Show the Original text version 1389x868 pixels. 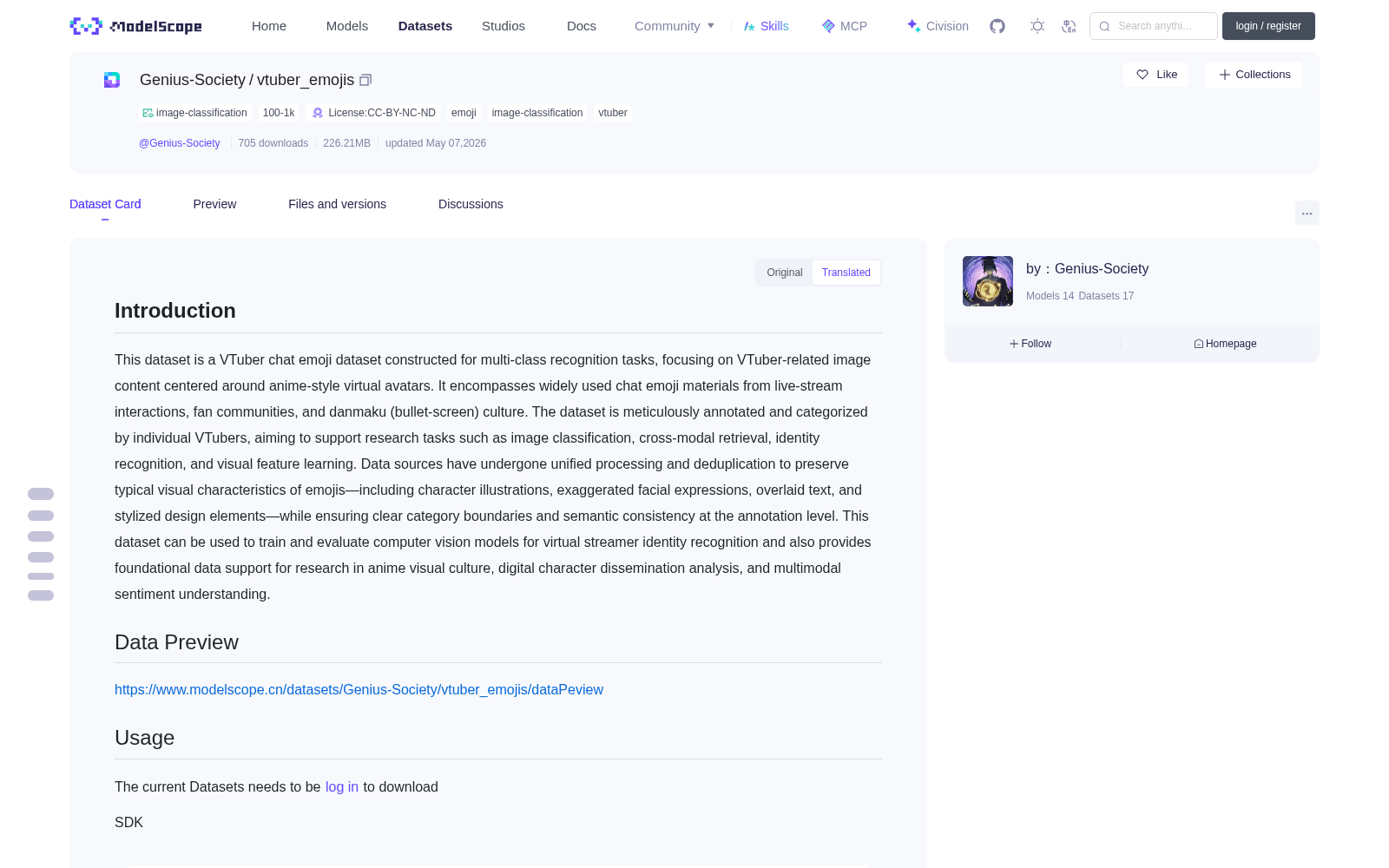[x=785, y=273]
